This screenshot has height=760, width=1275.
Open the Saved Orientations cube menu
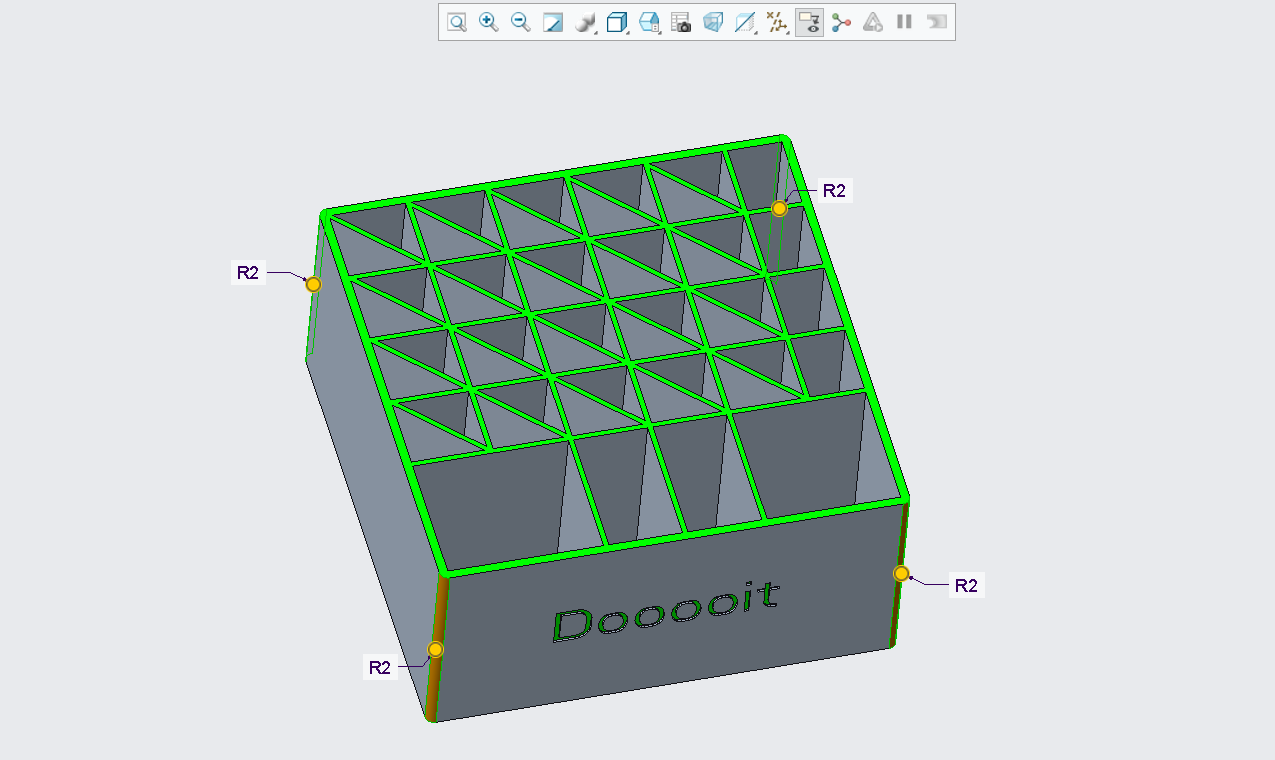[619, 22]
